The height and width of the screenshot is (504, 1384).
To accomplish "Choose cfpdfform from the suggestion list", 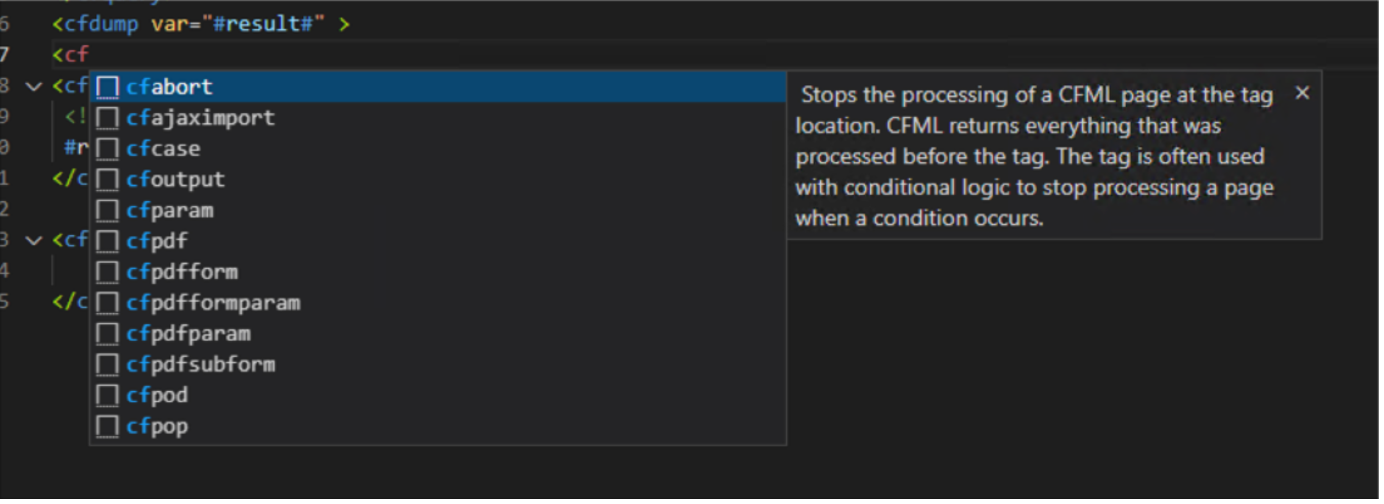I will [x=182, y=272].
